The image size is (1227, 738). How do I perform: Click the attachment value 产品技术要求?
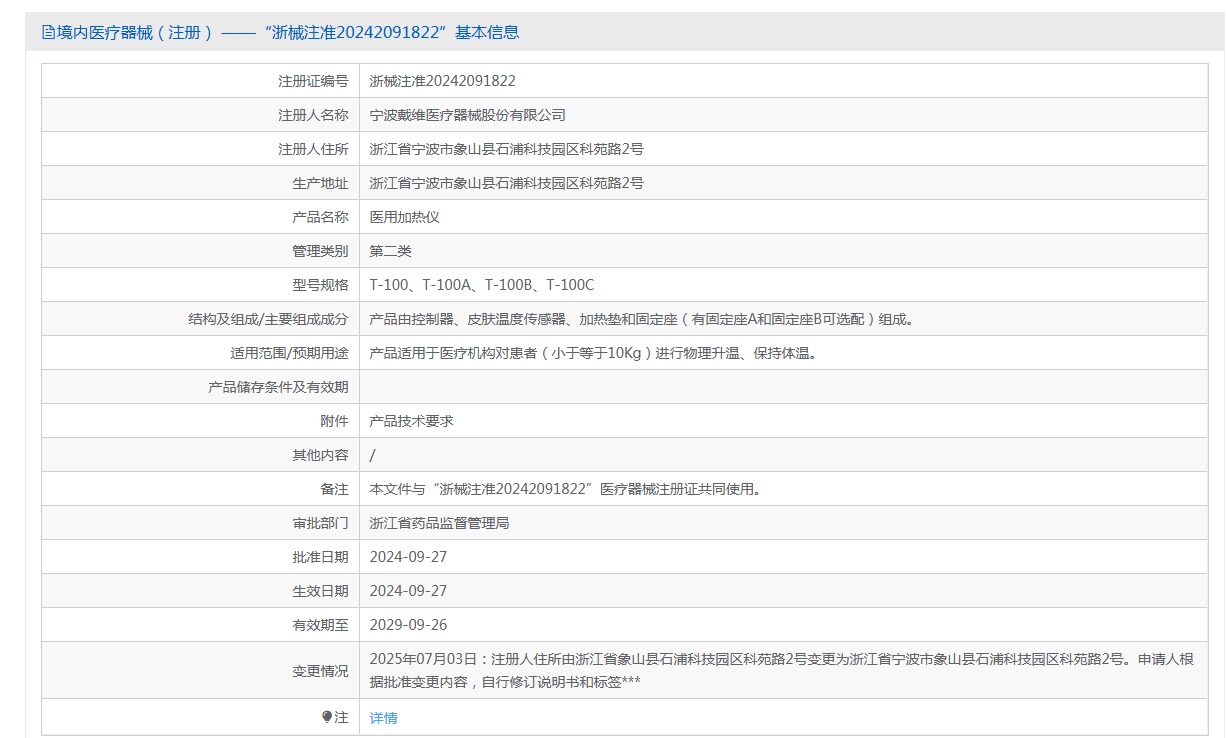point(411,421)
